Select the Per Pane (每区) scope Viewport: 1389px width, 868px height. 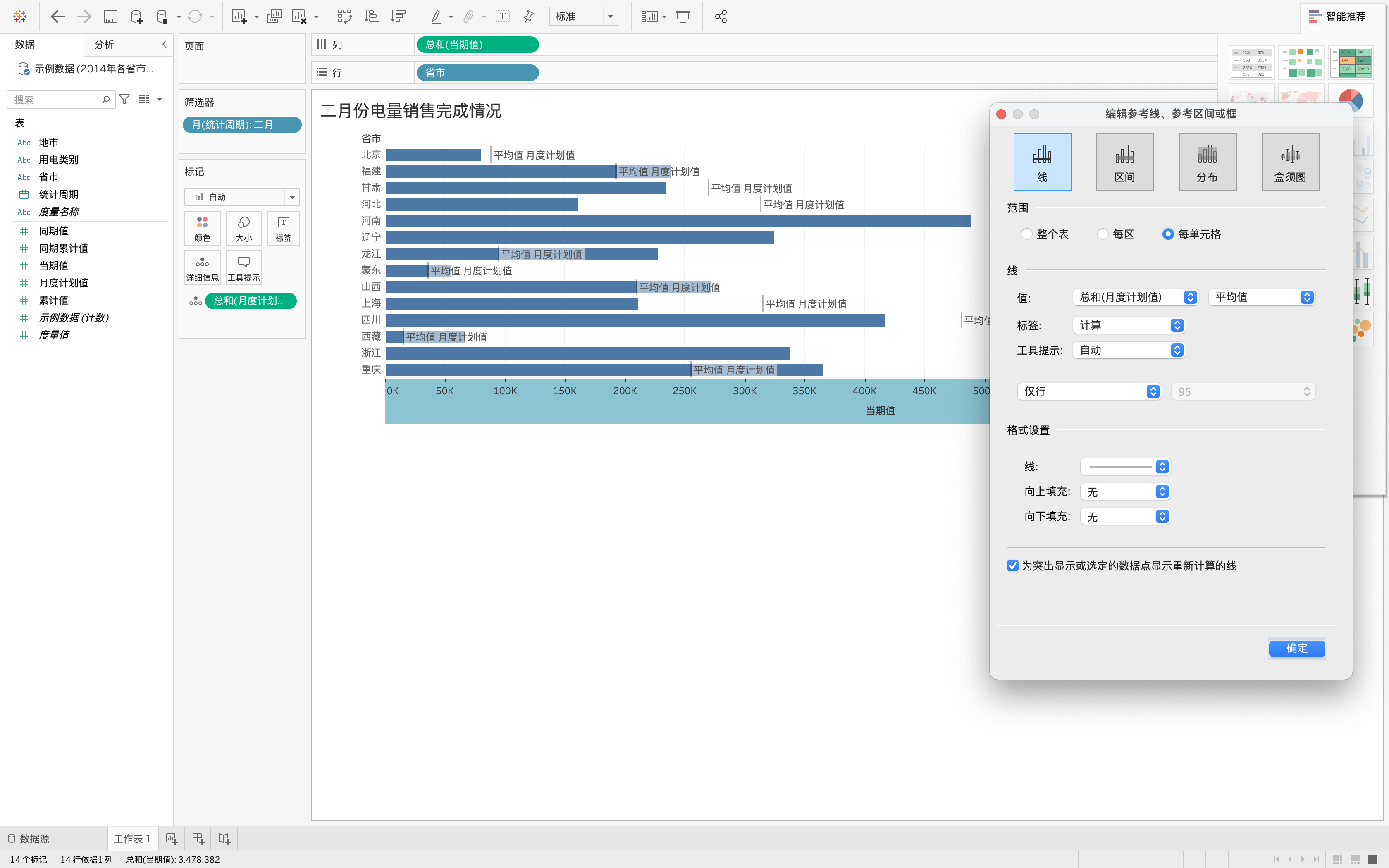pos(1103,234)
